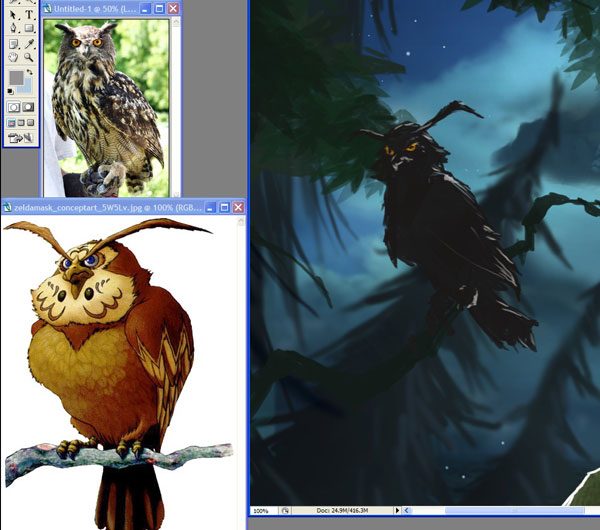Click the Doc: 24.9M/416.3M status text

tap(342, 510)
